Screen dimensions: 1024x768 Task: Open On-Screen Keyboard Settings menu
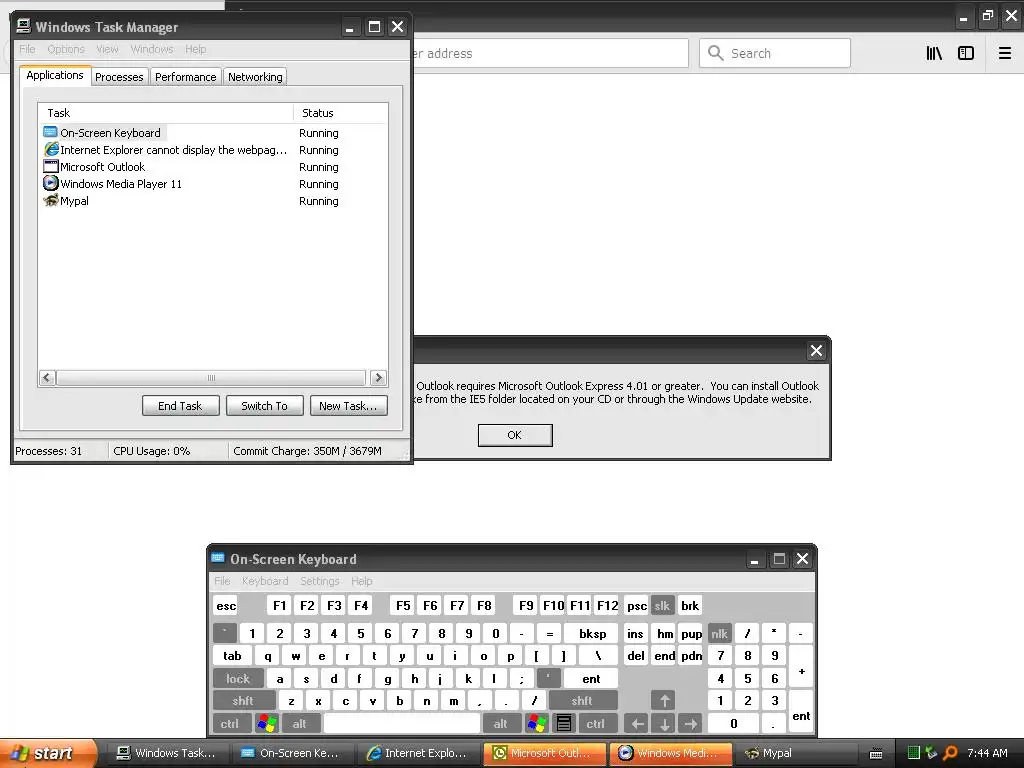(x=319, y=581)
